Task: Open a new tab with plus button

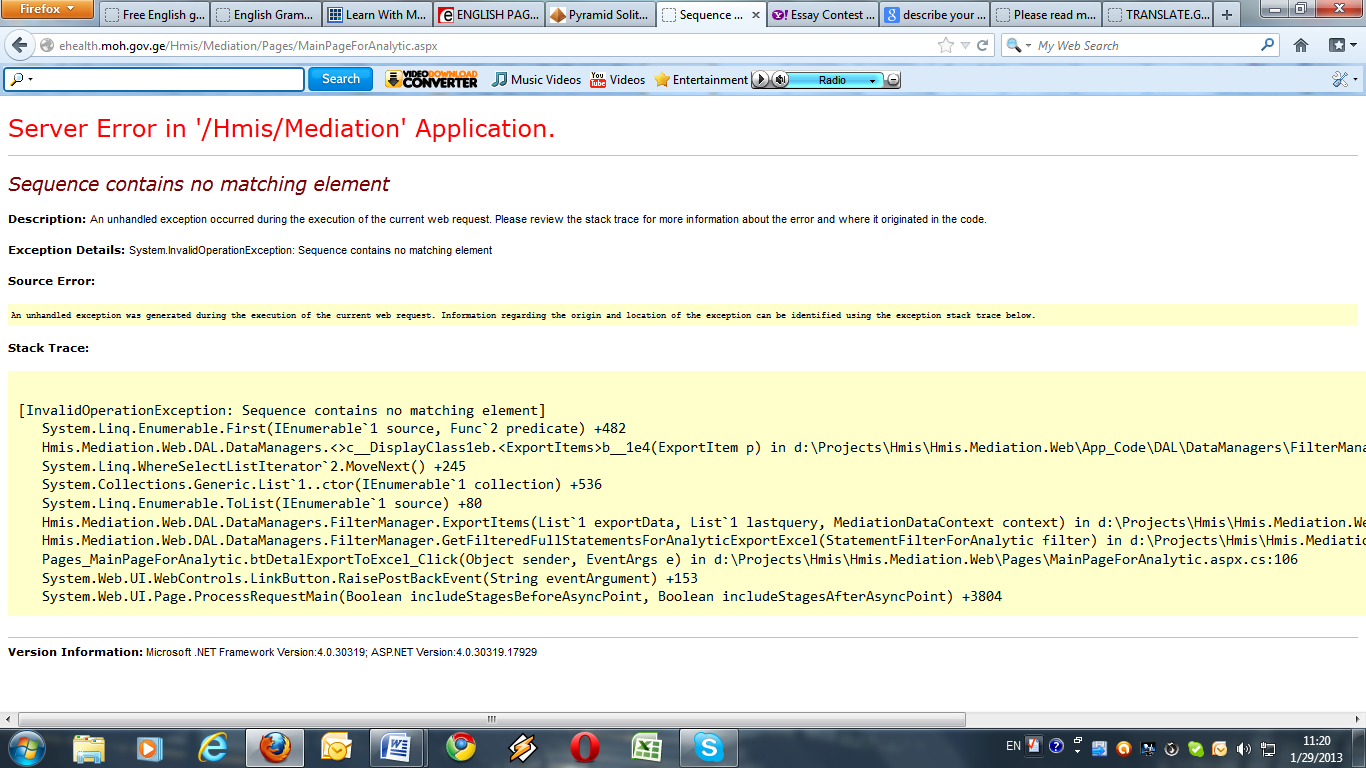Action: point(1227,15)
